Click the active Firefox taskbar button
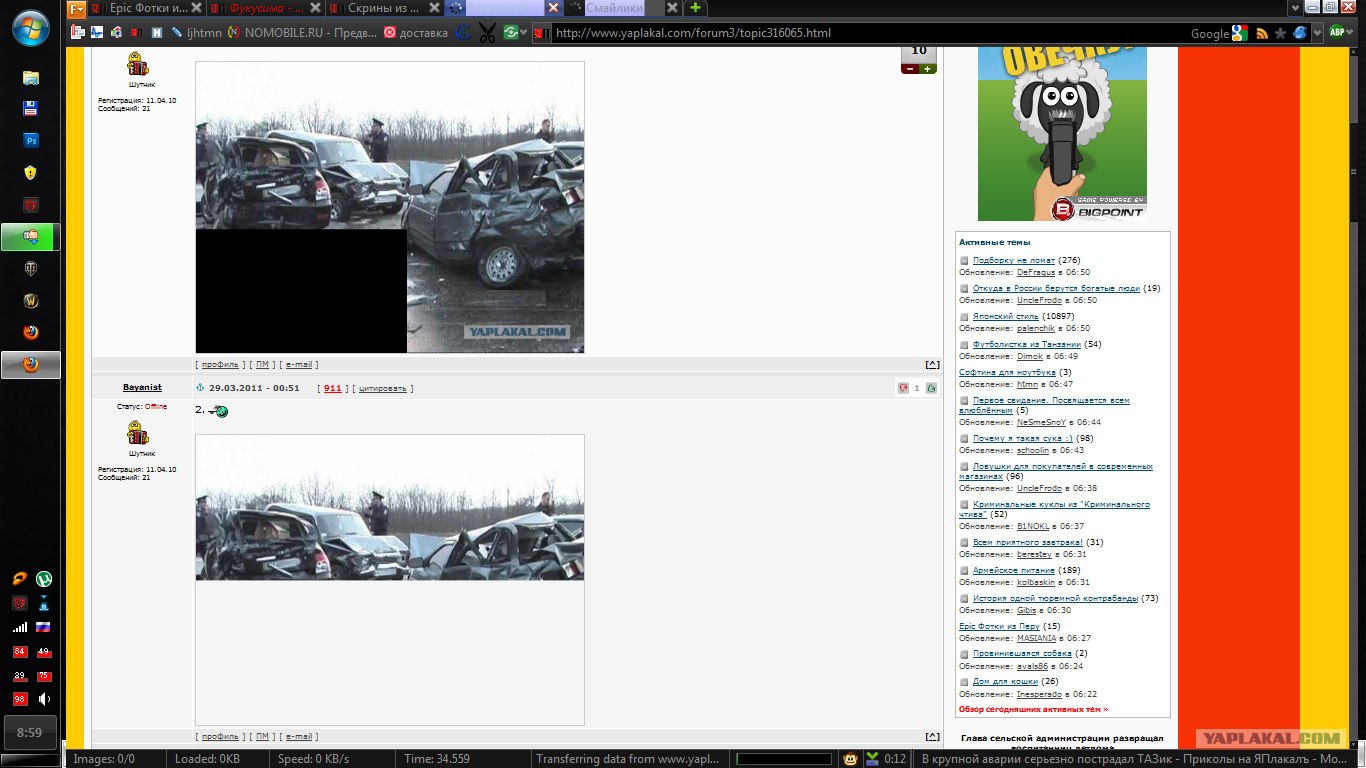 (31, 364)
